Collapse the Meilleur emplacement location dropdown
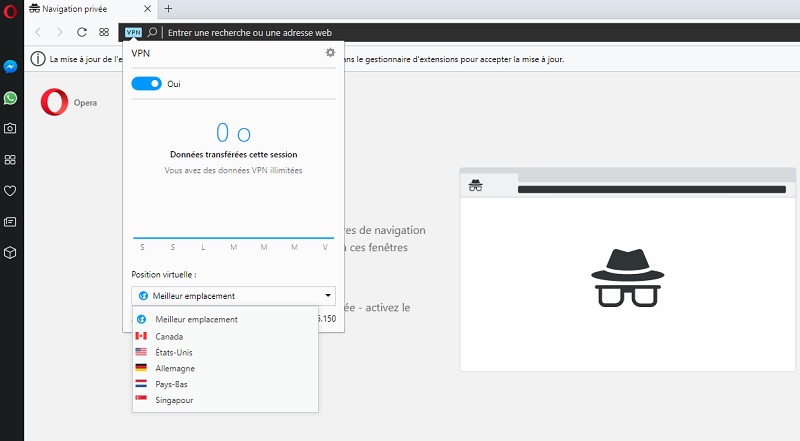800x441 pixels. click(x=234, y=296)
